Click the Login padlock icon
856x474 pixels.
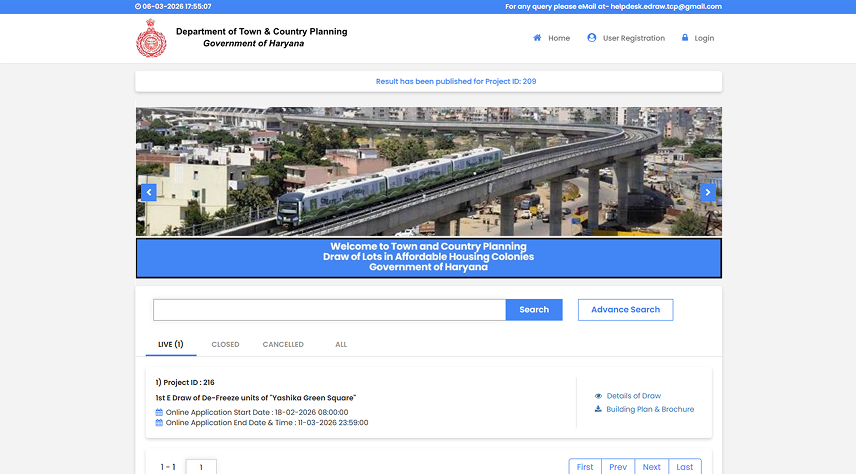(685, 38)
